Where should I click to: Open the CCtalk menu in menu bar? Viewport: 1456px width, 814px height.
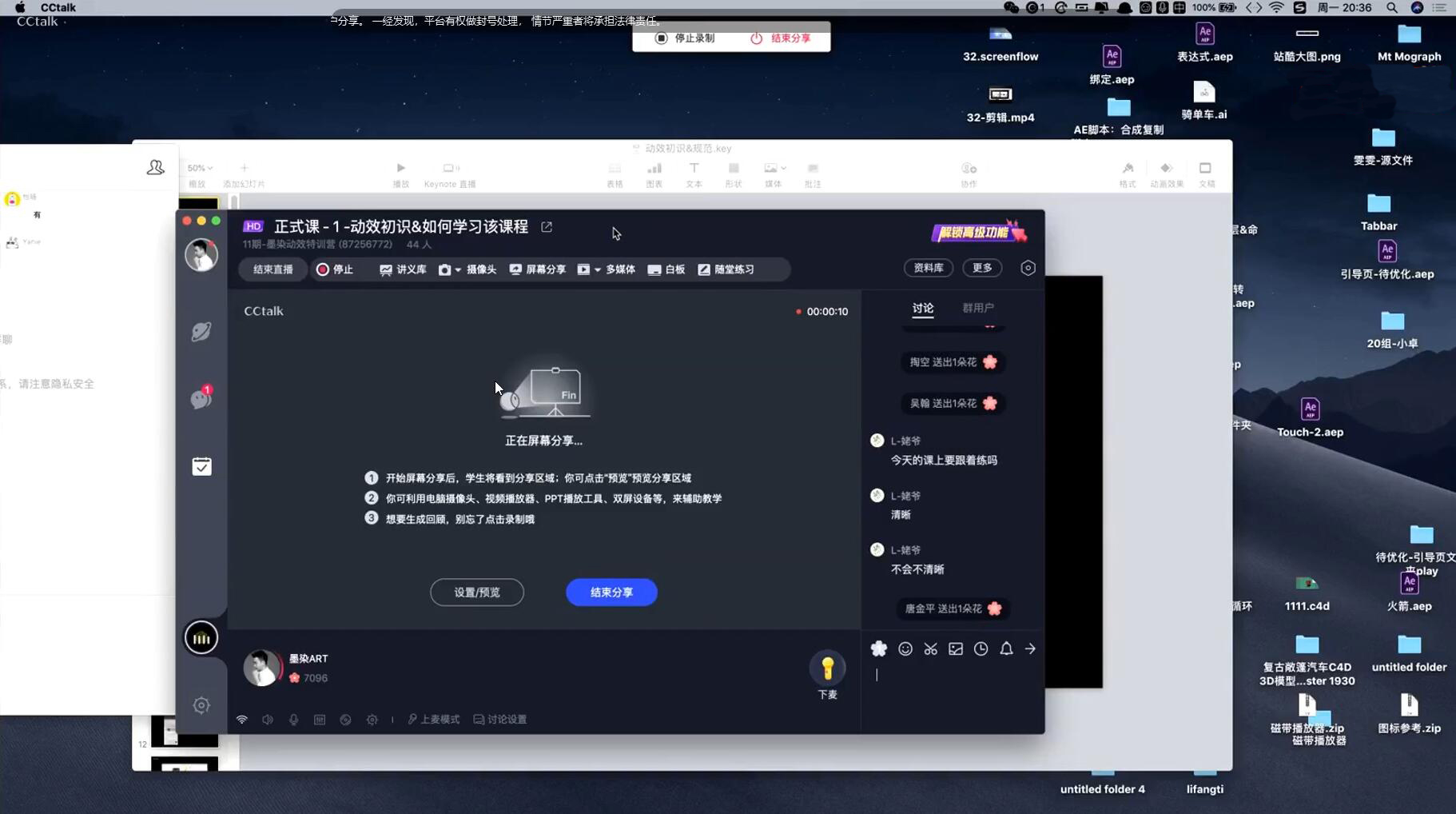[x=58, y=7]
